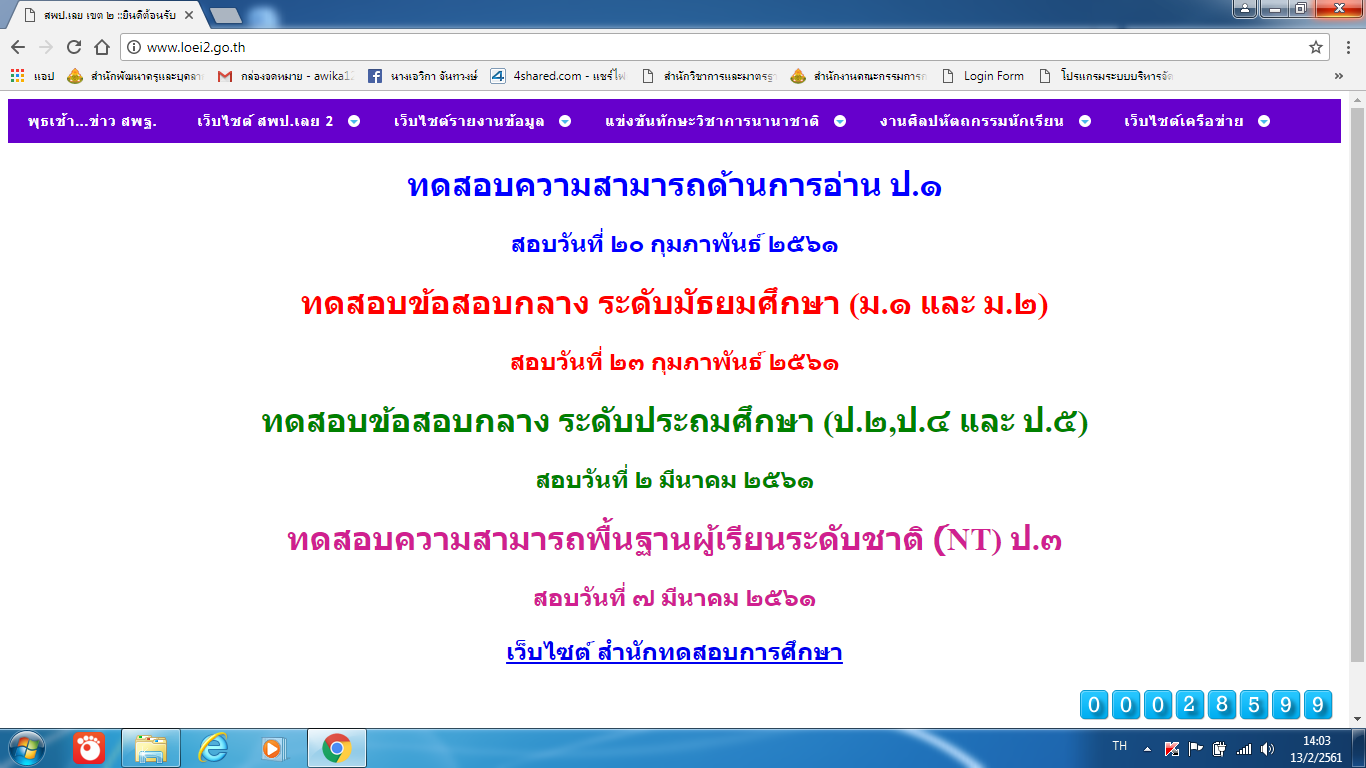Go back using the back arrow

[18, 47]
